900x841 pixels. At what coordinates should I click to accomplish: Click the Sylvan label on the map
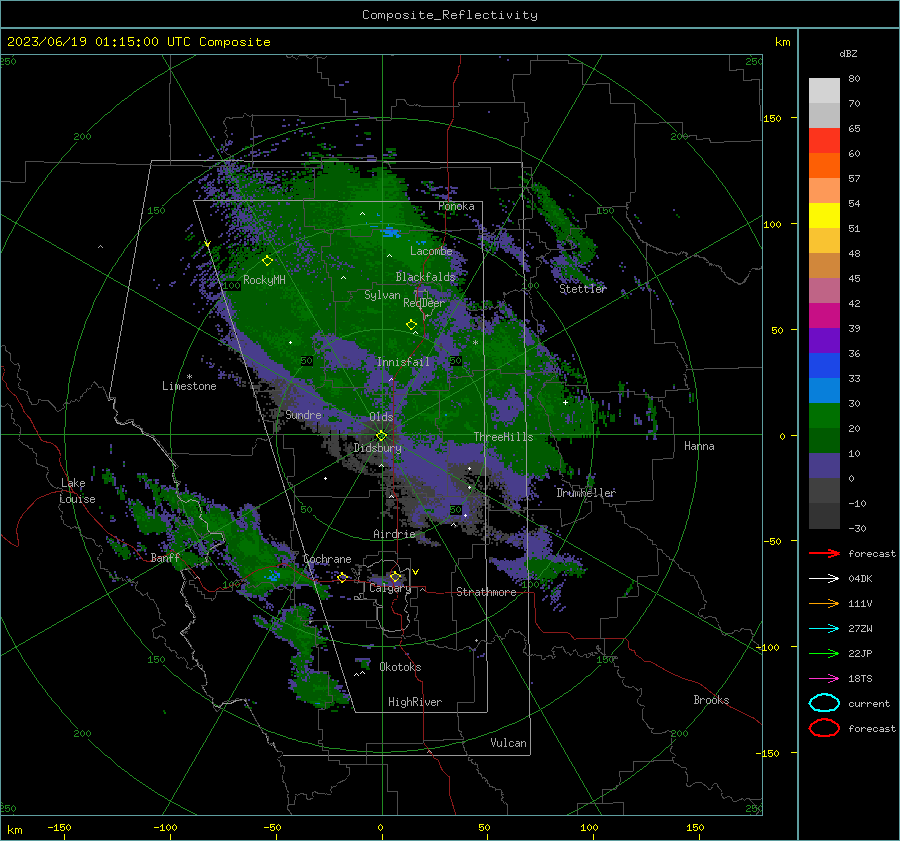(382, 295)
